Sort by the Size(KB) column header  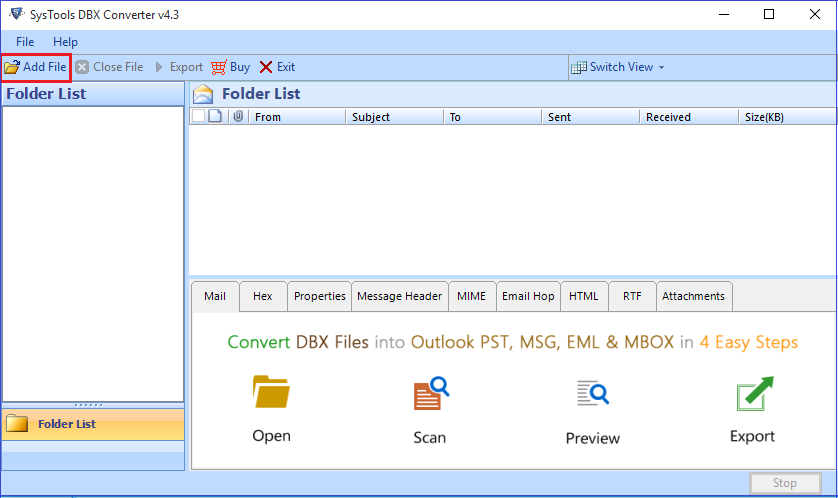787,117
